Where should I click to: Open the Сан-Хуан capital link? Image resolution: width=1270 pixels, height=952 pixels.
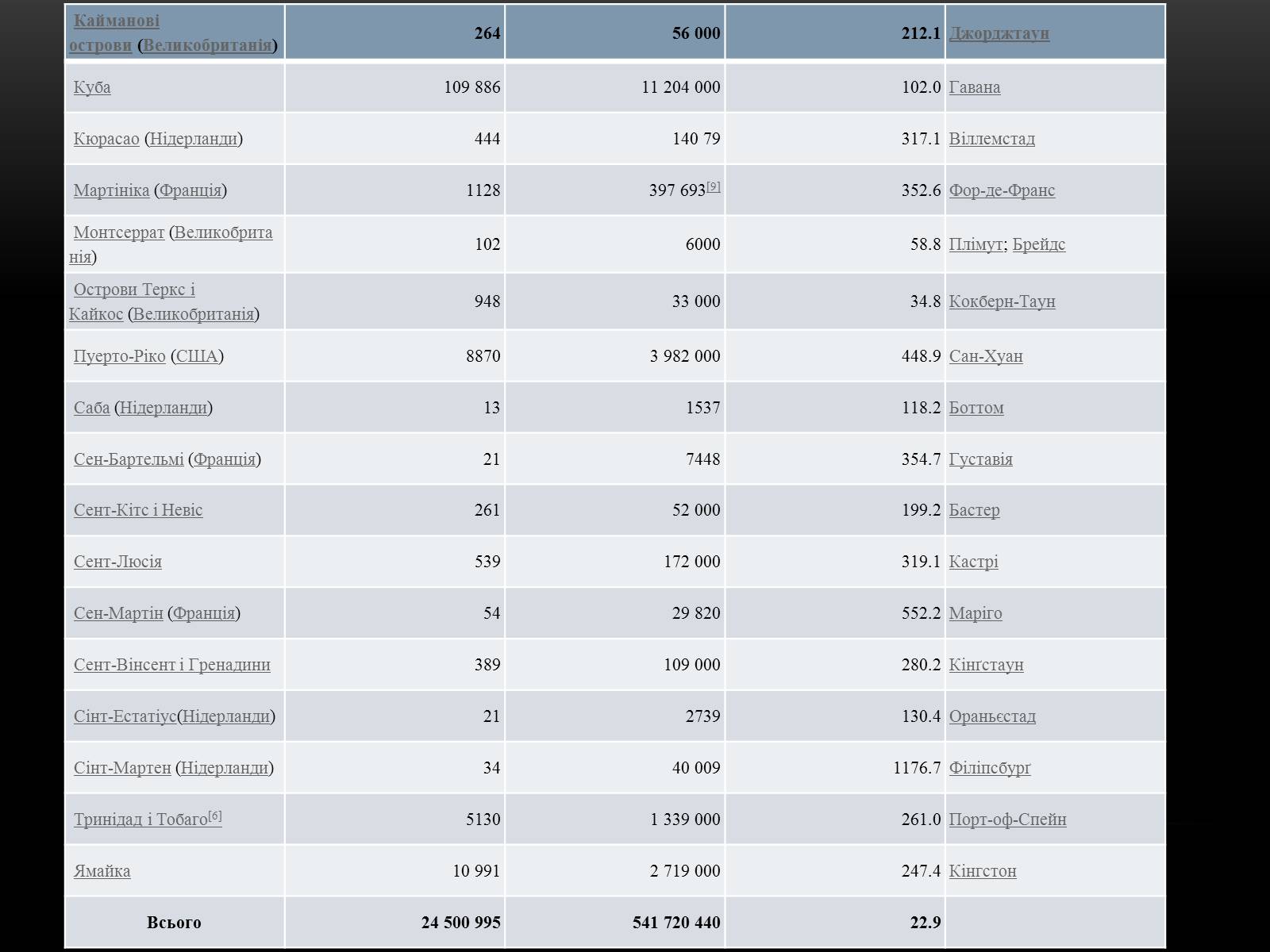(986, 356)
